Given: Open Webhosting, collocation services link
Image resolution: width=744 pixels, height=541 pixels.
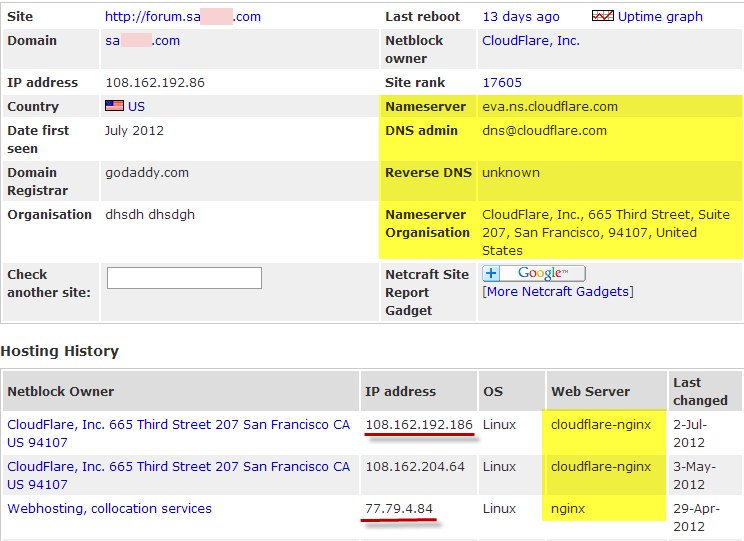Looking at the screenshot, I should click(110, 509).
